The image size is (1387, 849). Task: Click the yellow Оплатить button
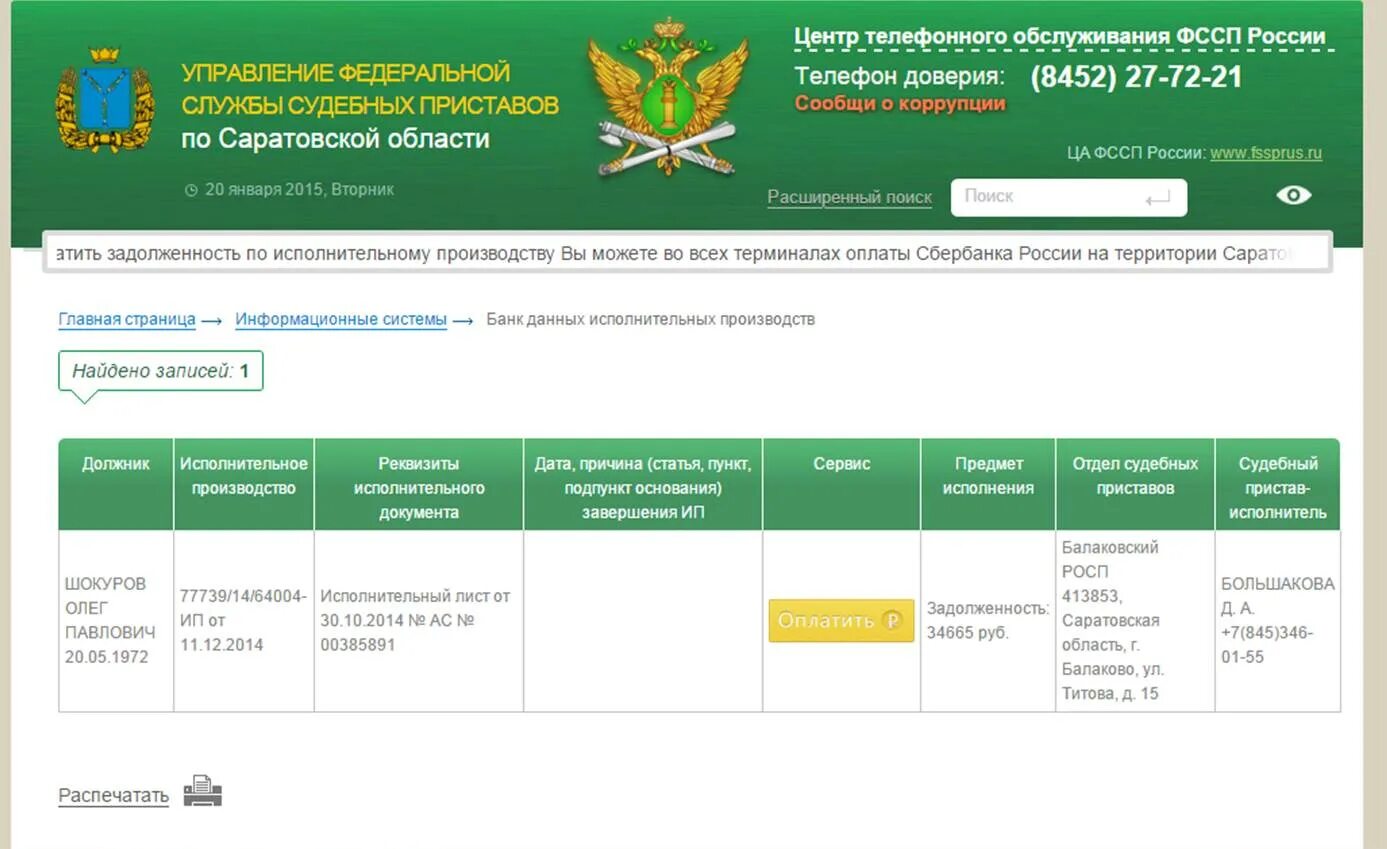click(x=841, y=620)
